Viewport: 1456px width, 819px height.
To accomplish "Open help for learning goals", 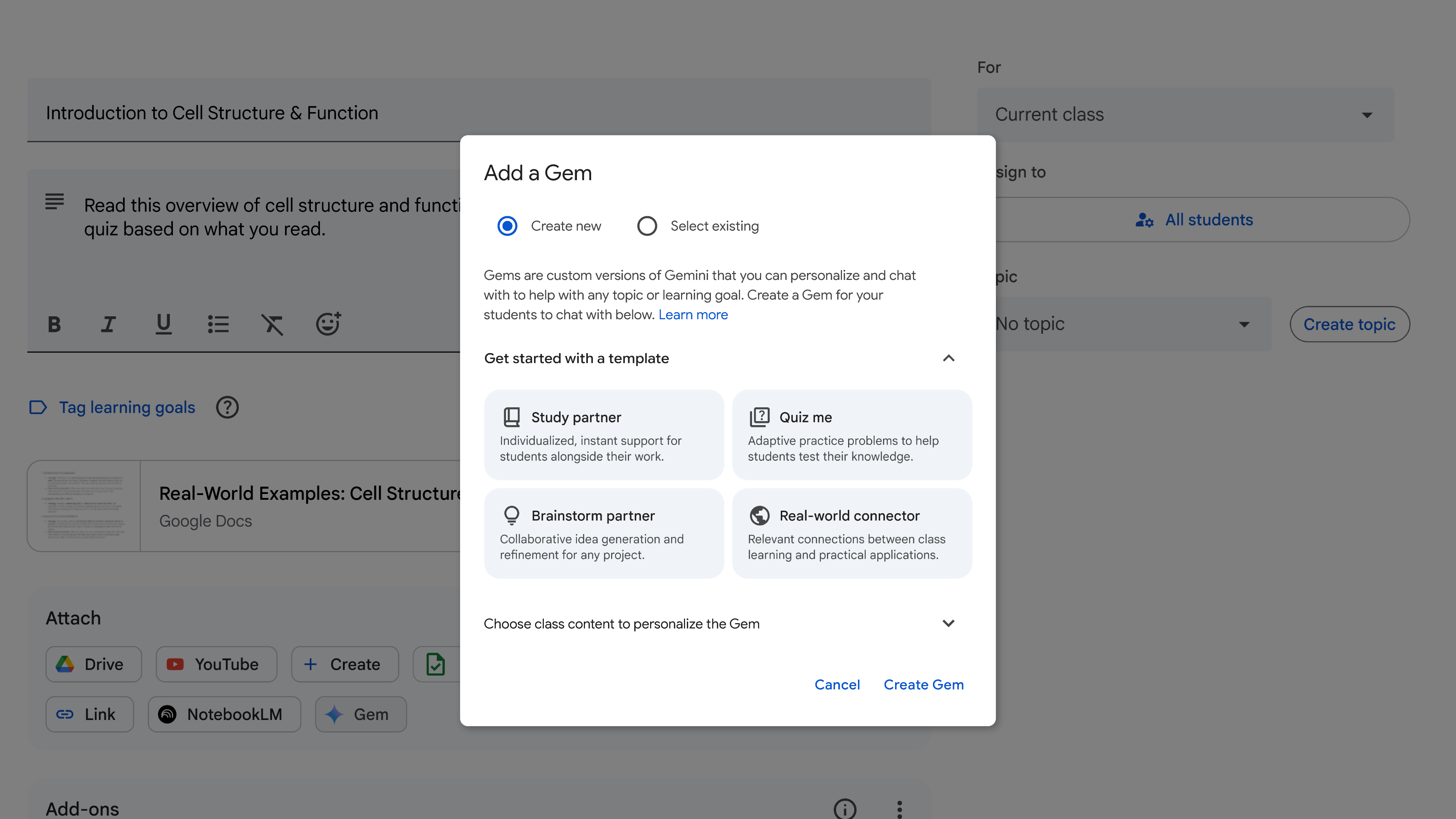I will pos(227,407).
